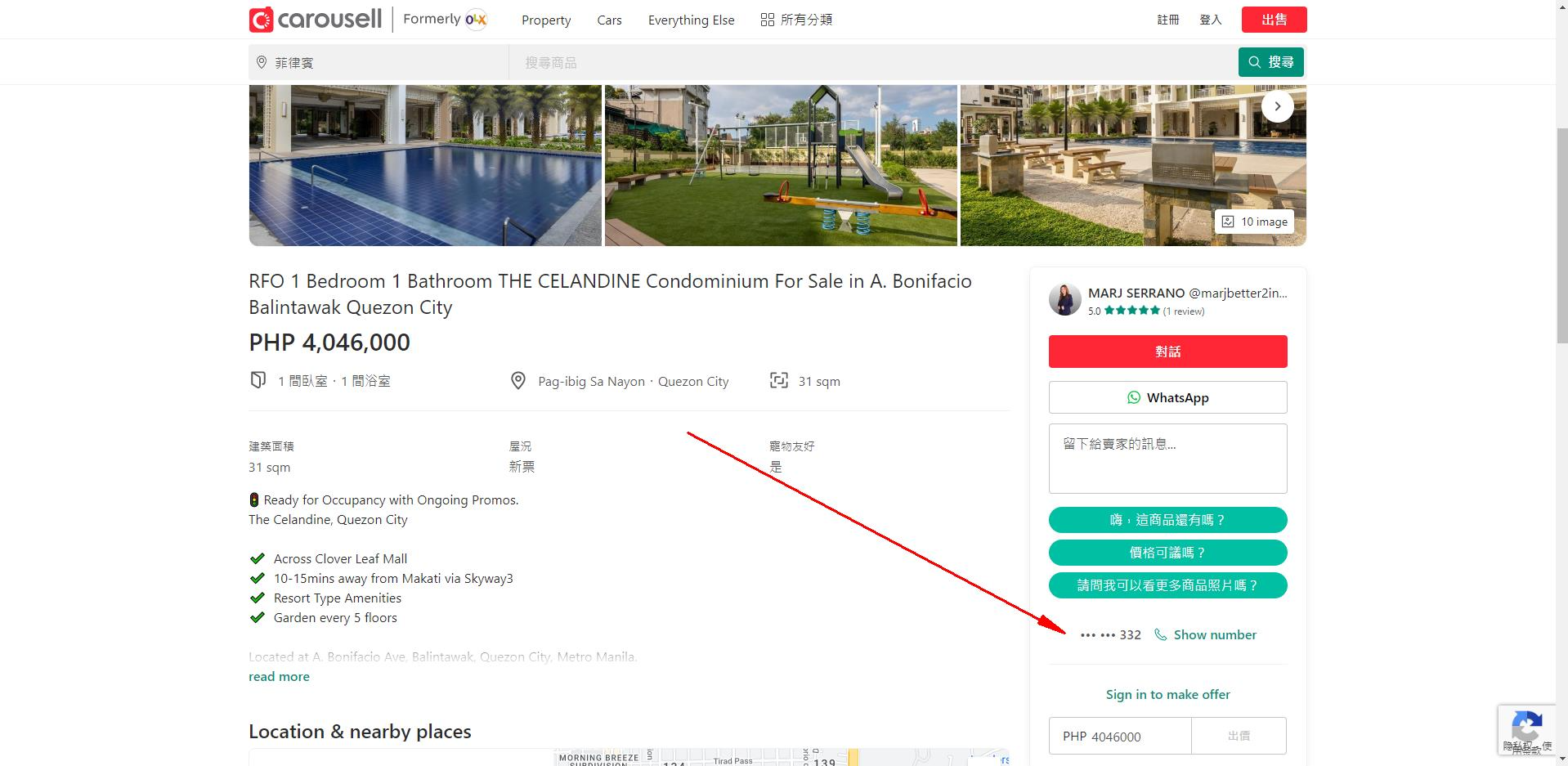The image size is (1568, 766).
Task: Click the 搜尋商品 search input field
Action: click(x=872, y=62)
